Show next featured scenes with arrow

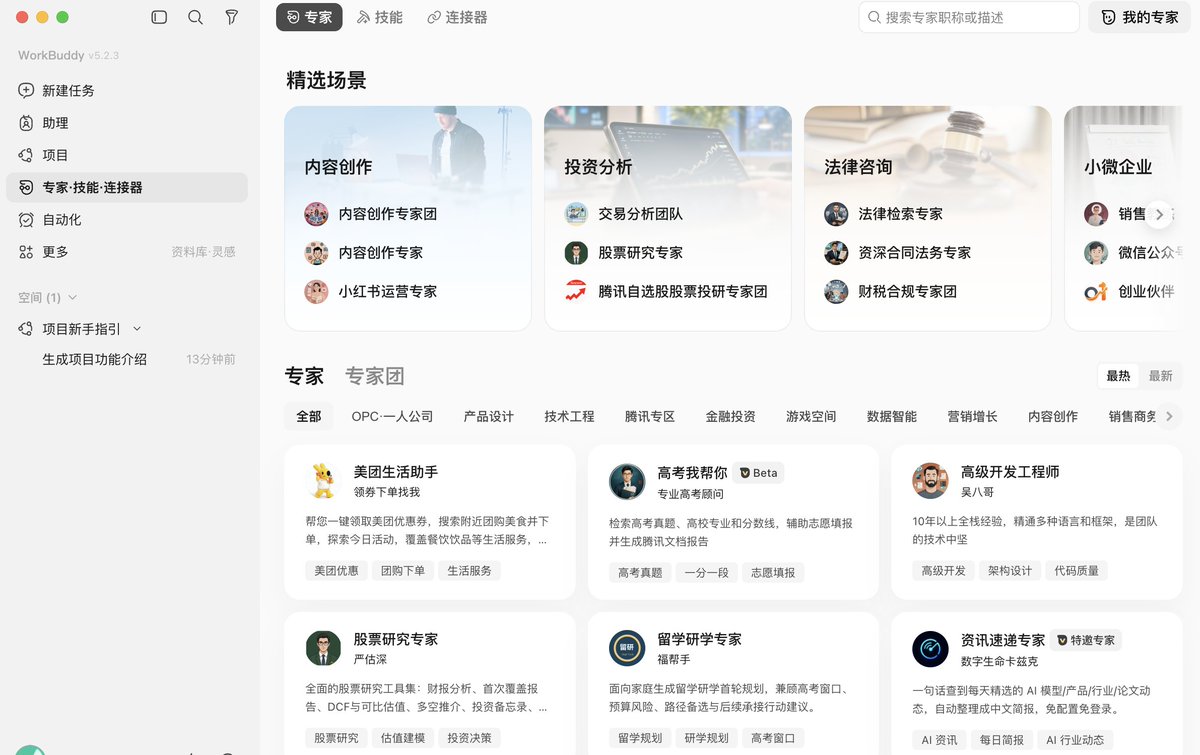pyautogui.click(x=1159, y=214)
